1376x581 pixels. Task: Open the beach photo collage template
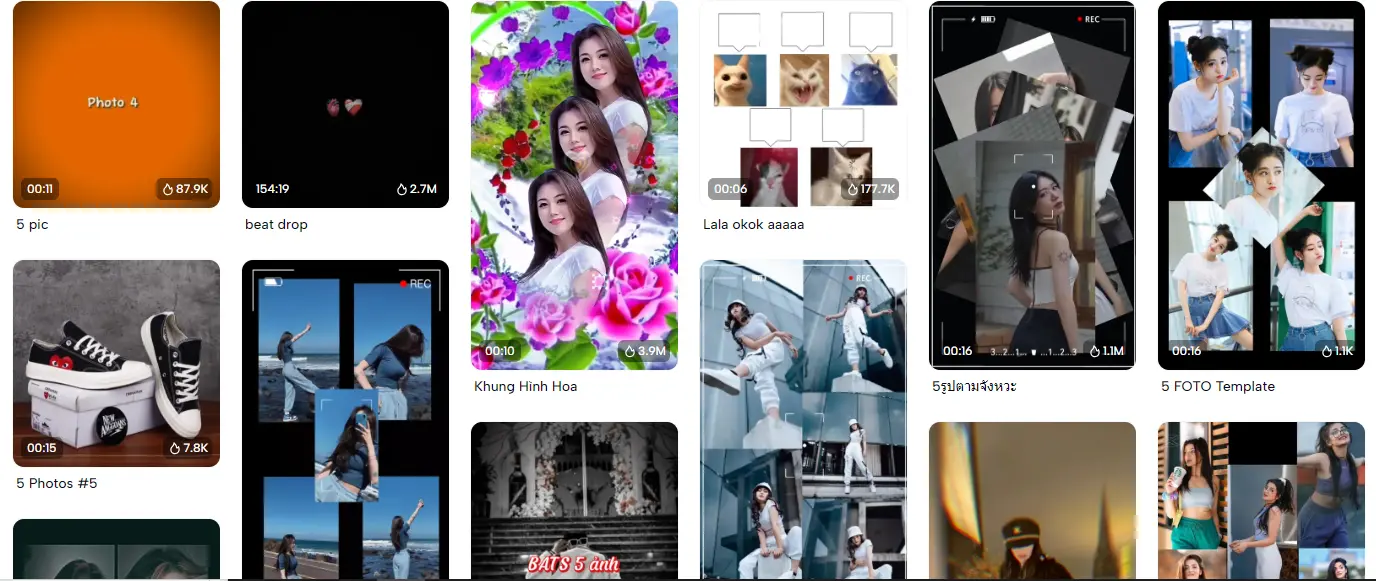tap(345, 420)
